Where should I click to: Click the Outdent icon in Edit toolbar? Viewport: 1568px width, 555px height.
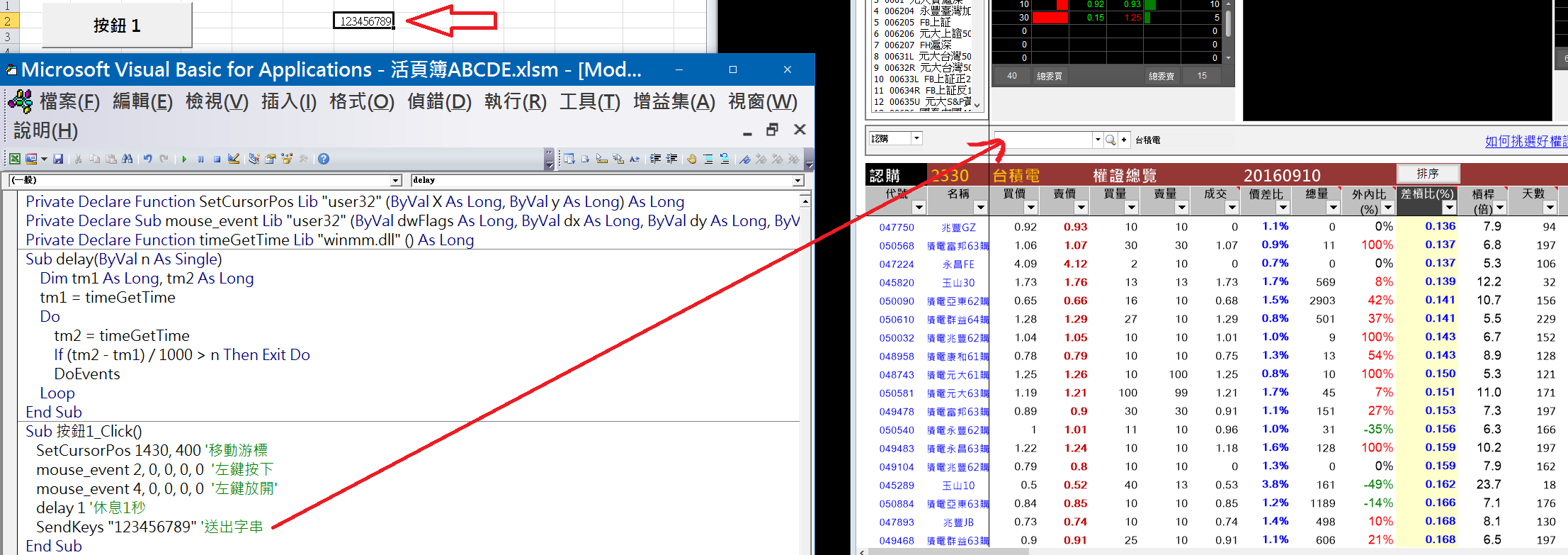pyautogui.click(x=671, y=159)
